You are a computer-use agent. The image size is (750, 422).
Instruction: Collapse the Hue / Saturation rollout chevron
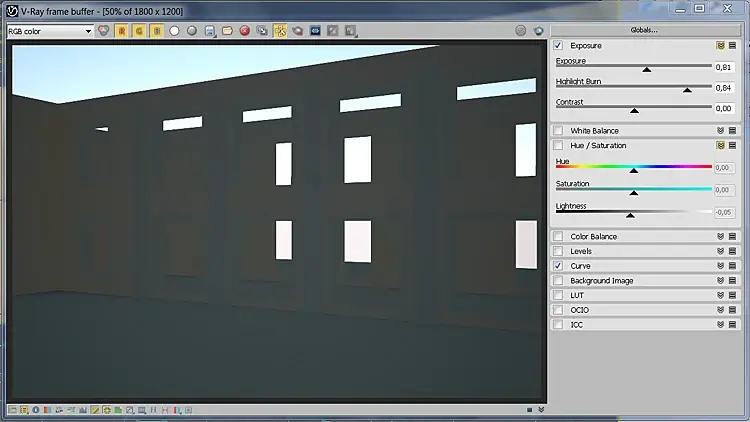click(721, 145)
